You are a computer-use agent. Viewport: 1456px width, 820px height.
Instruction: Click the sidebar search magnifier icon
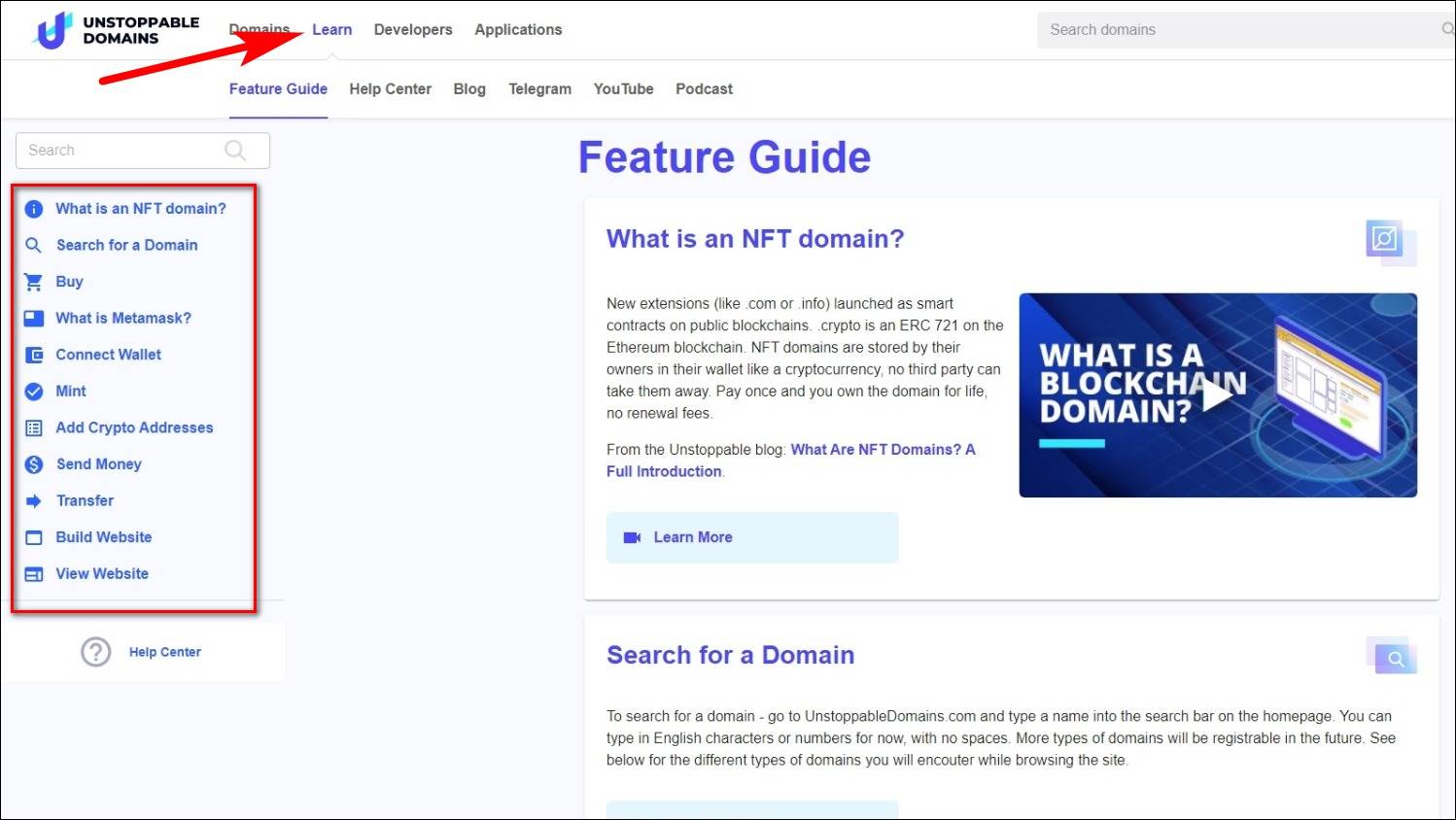(235, 151)
